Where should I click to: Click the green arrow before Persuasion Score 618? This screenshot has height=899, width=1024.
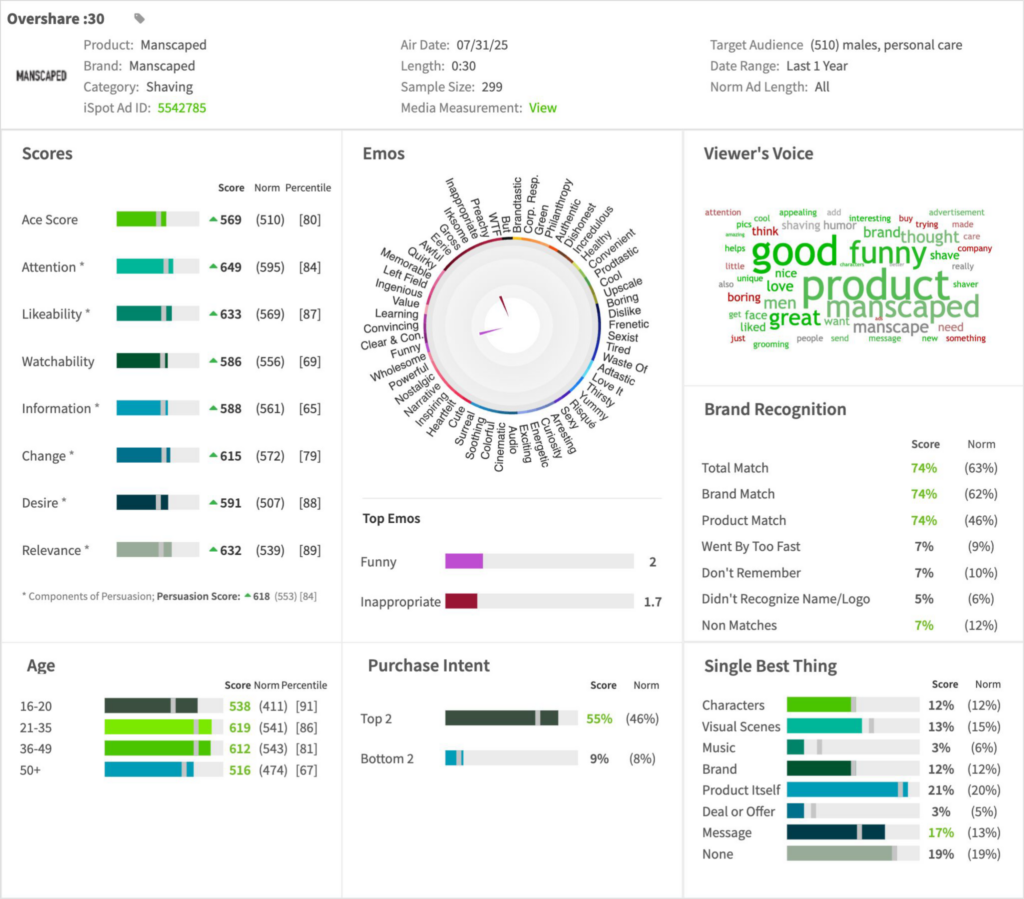tap(247, 596)
